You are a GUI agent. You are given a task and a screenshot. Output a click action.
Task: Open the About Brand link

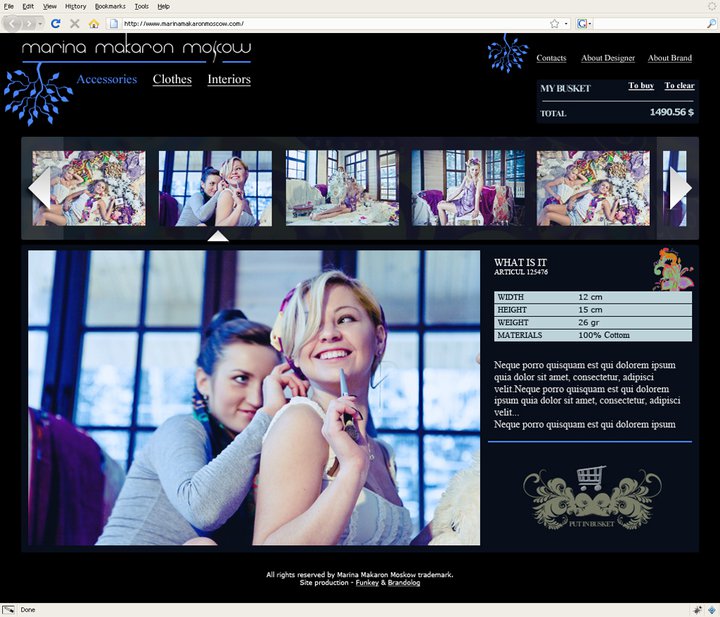tap(670, 58)
